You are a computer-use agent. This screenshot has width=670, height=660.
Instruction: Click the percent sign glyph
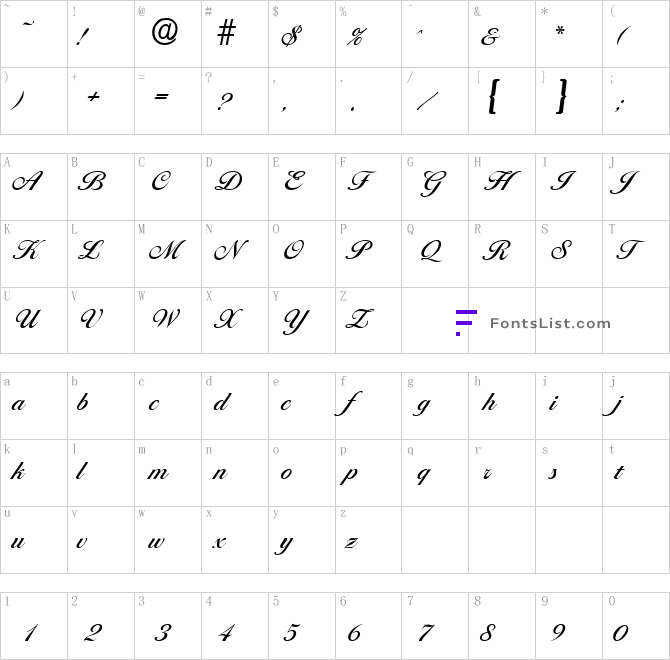(357, 37)
